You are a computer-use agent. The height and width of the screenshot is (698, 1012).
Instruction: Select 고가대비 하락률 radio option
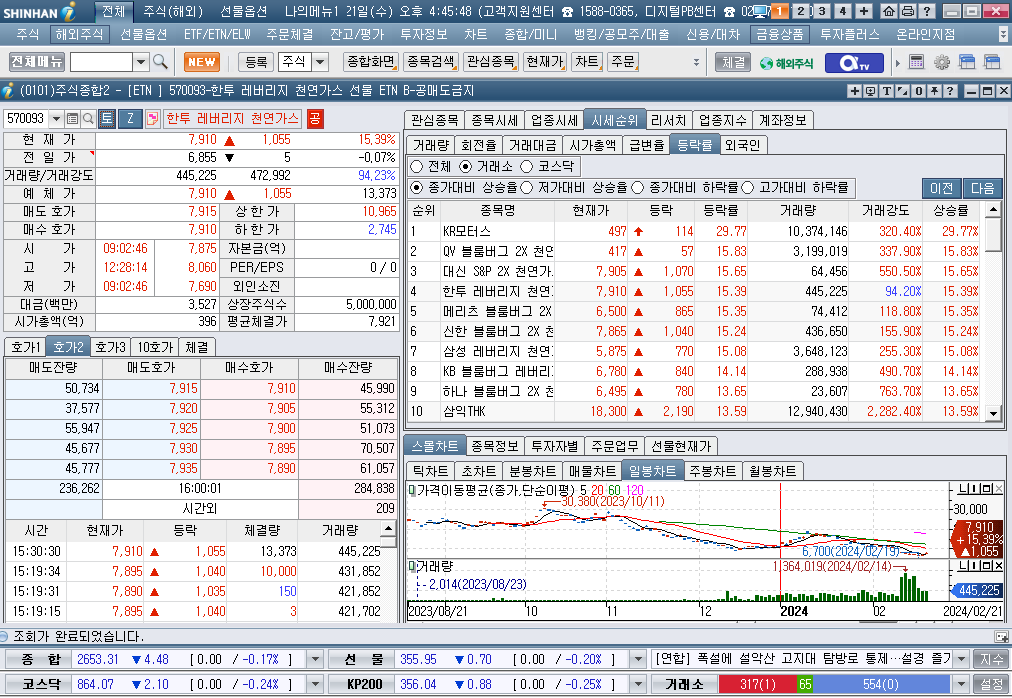pos(747,188)
